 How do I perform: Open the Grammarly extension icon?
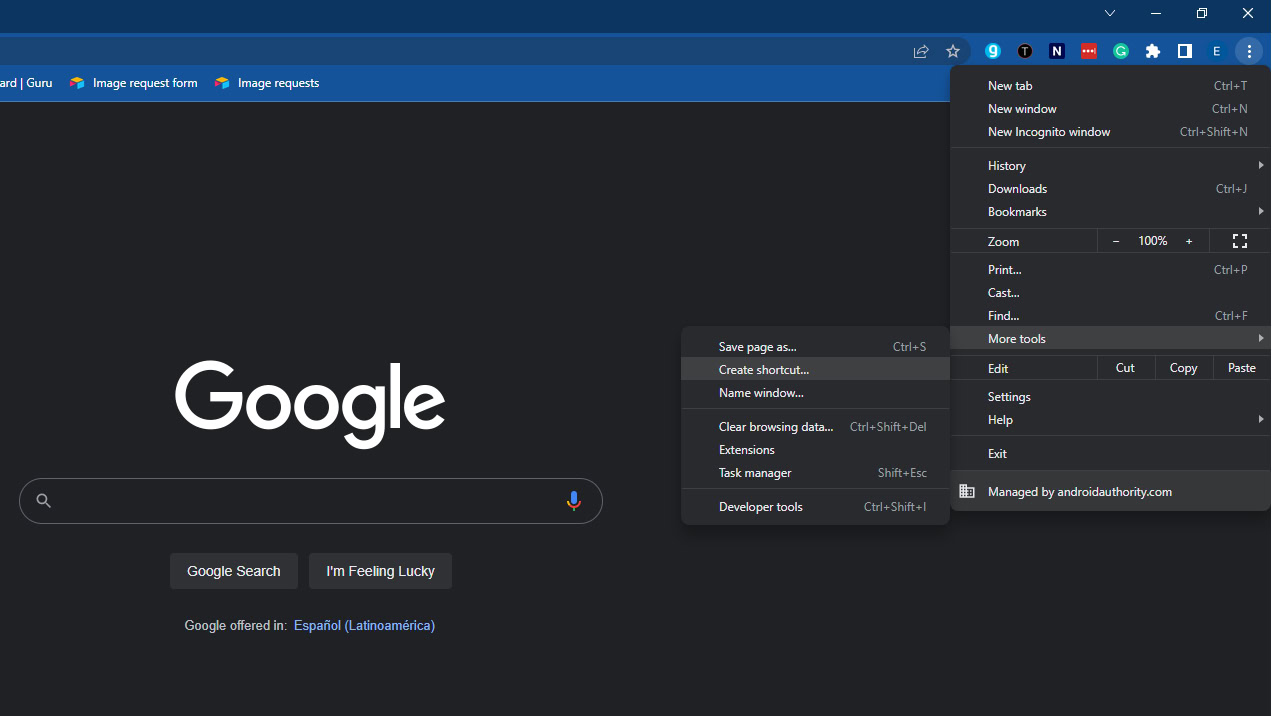click(x=1121, y=51)
